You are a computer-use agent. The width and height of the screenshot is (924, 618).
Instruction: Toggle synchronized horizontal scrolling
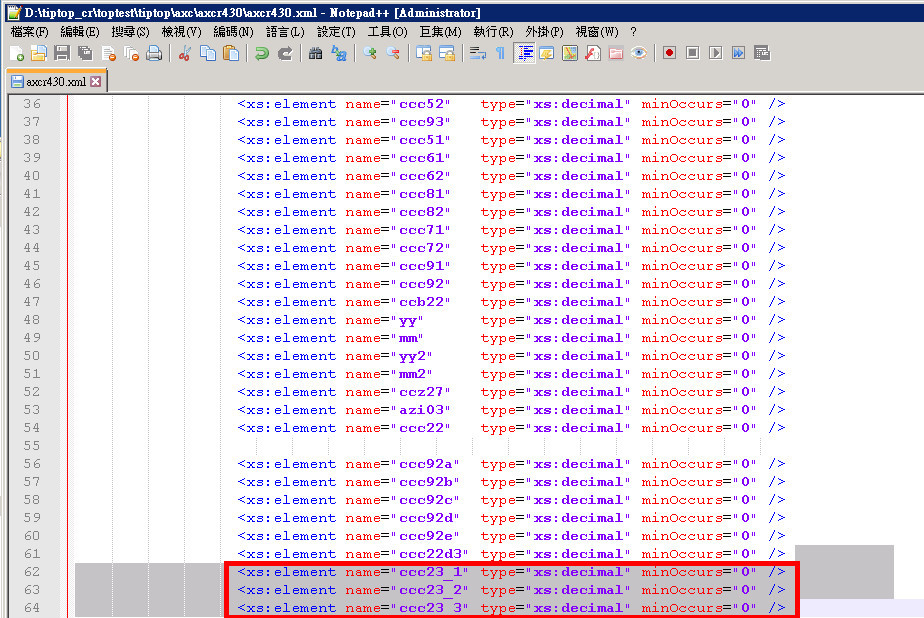click(x=447, y=54)
